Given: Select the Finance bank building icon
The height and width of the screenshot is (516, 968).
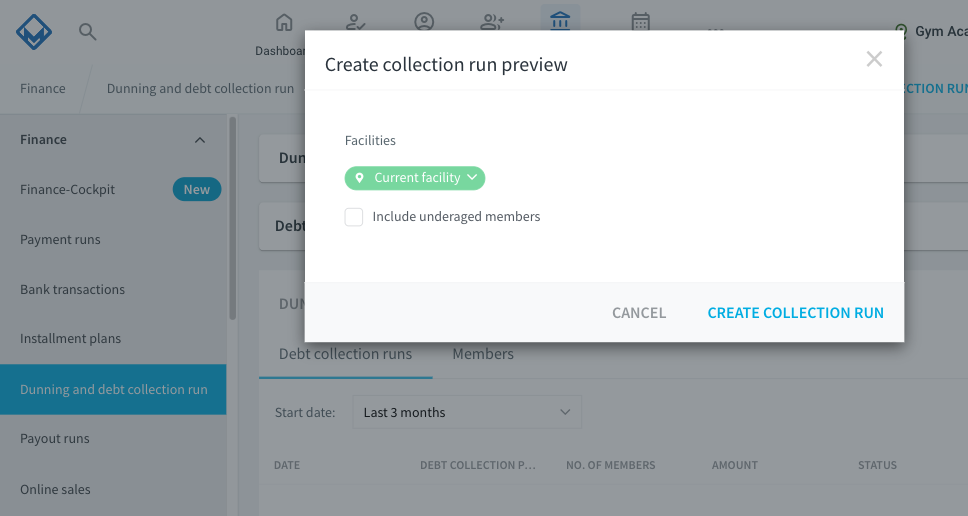Looking at the screenshot, I should click(560, 20).
